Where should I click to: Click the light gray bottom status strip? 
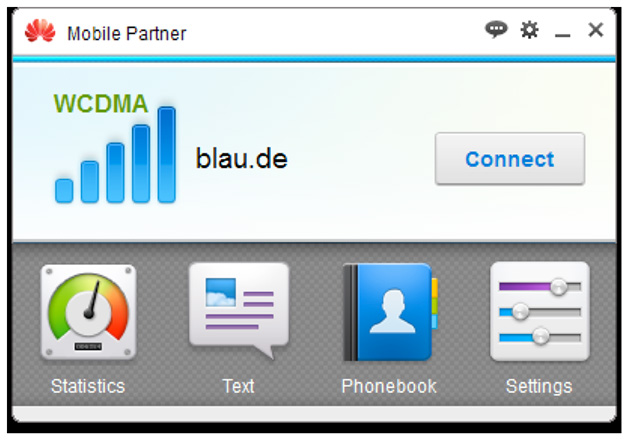click(314, 413)
